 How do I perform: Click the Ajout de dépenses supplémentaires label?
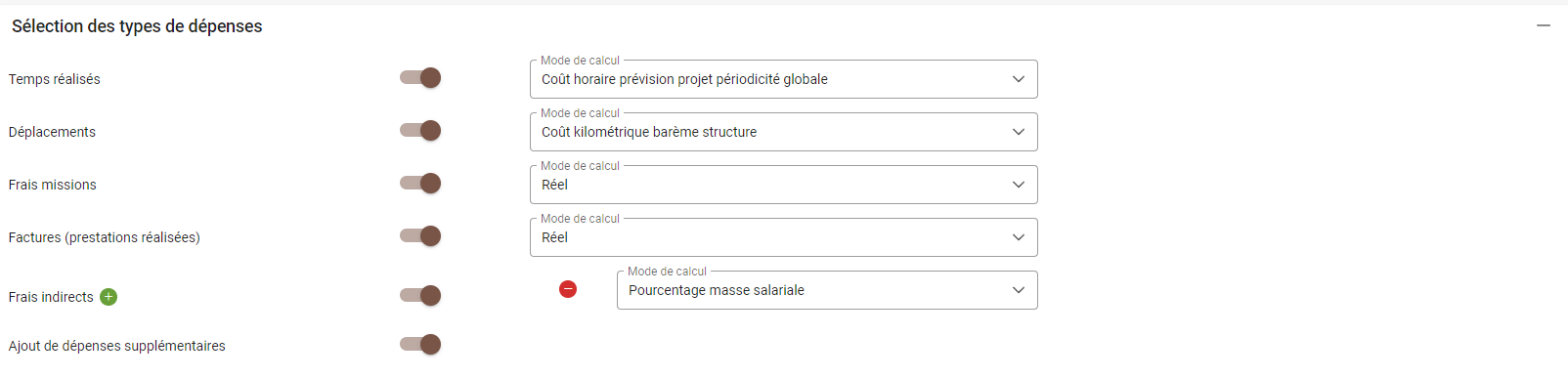click(117, 346)
